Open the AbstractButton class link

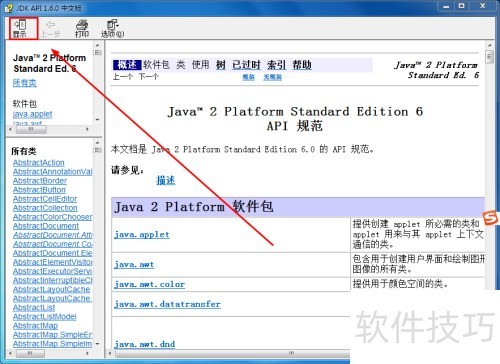click(x=39, y=190)
